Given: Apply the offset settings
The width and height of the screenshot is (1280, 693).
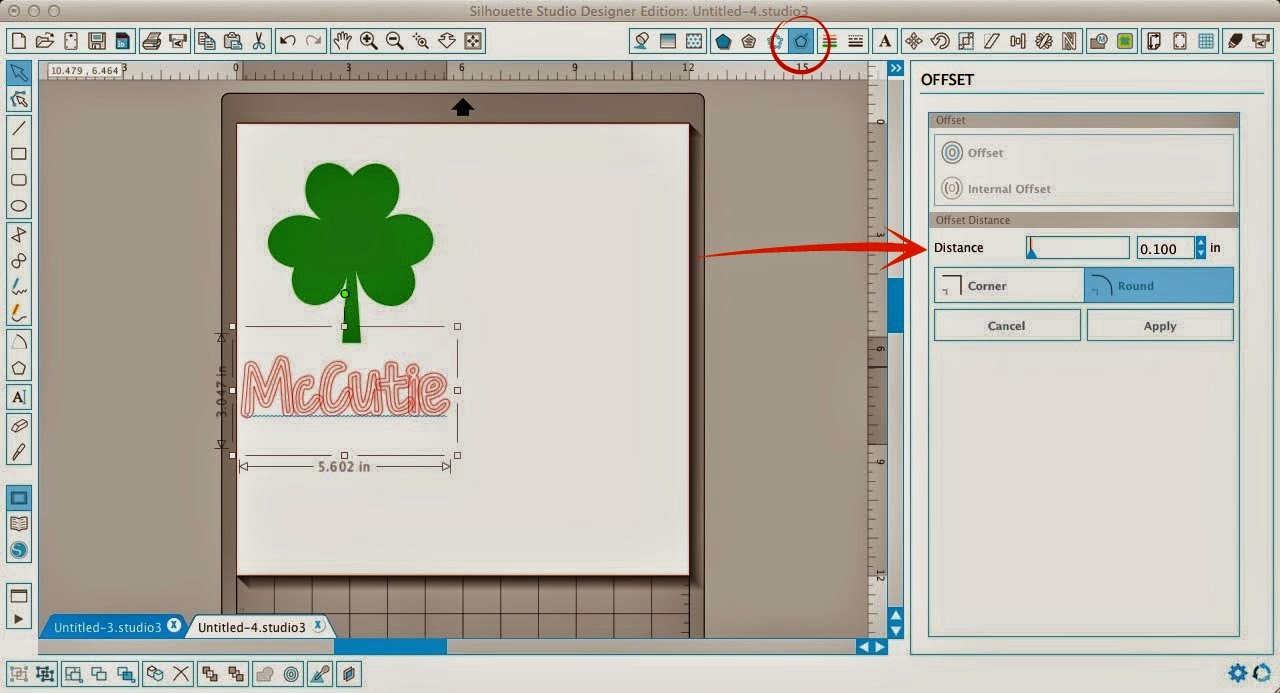Looking at the screenshot, I should click(1160, 325).
